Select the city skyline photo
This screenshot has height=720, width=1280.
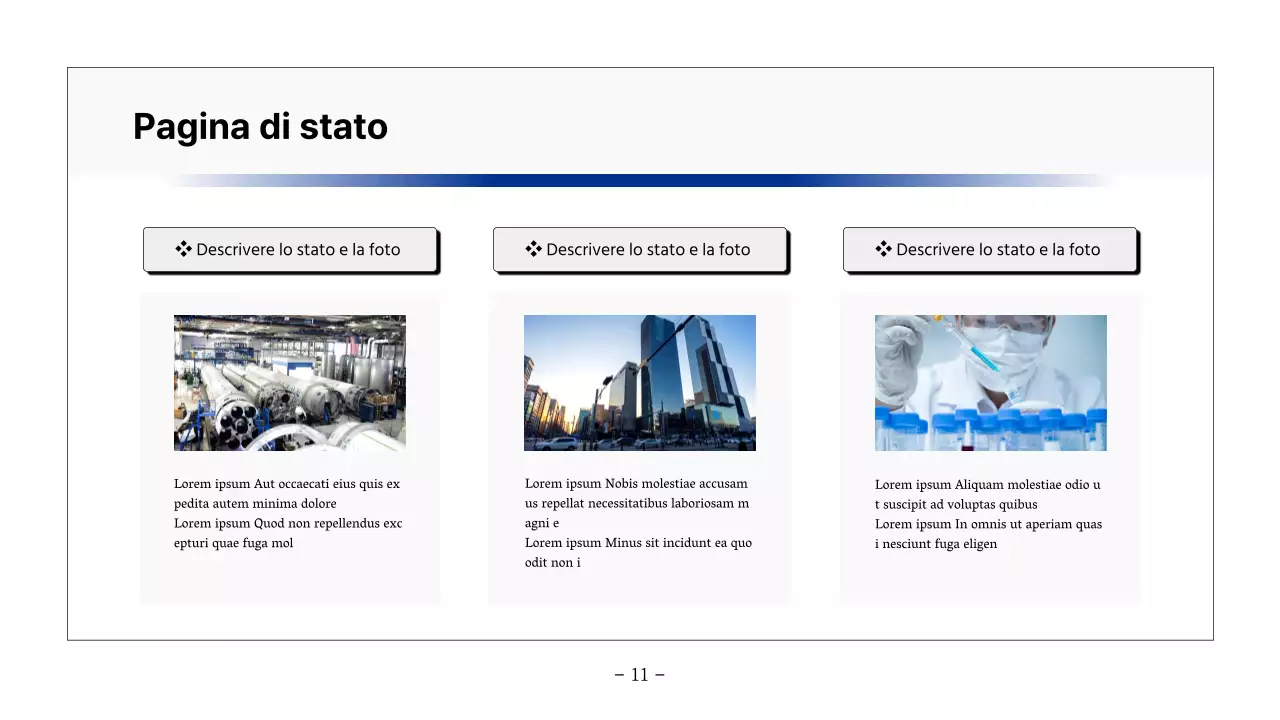pos(639,383)
